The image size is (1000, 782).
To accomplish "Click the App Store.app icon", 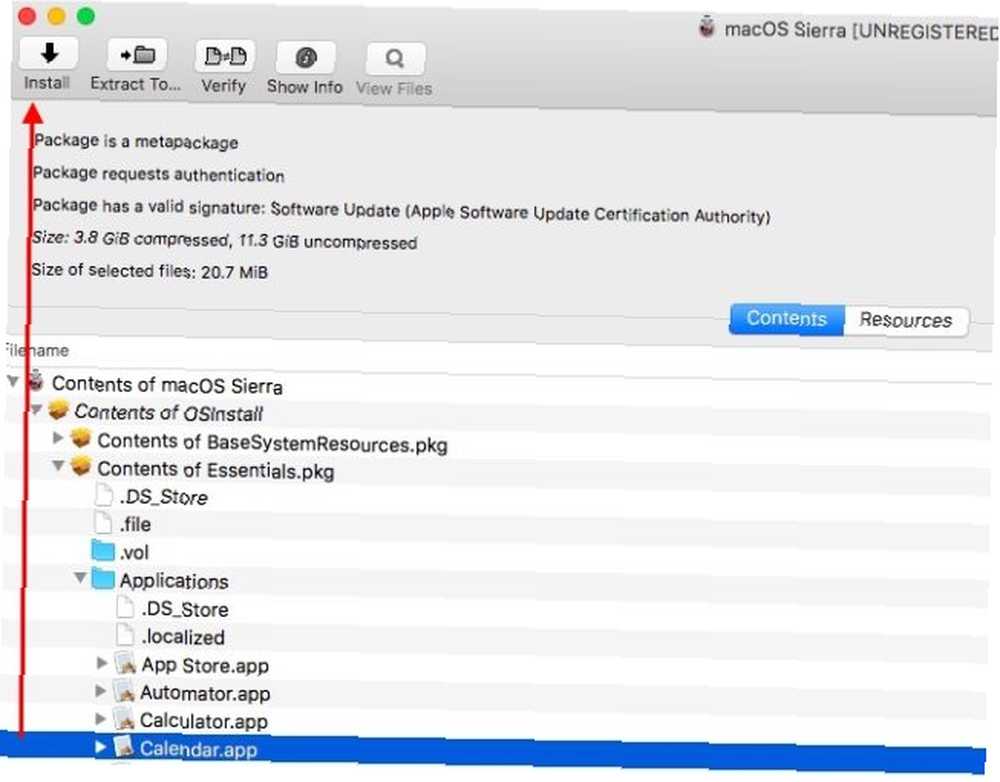I will (126, 663).
